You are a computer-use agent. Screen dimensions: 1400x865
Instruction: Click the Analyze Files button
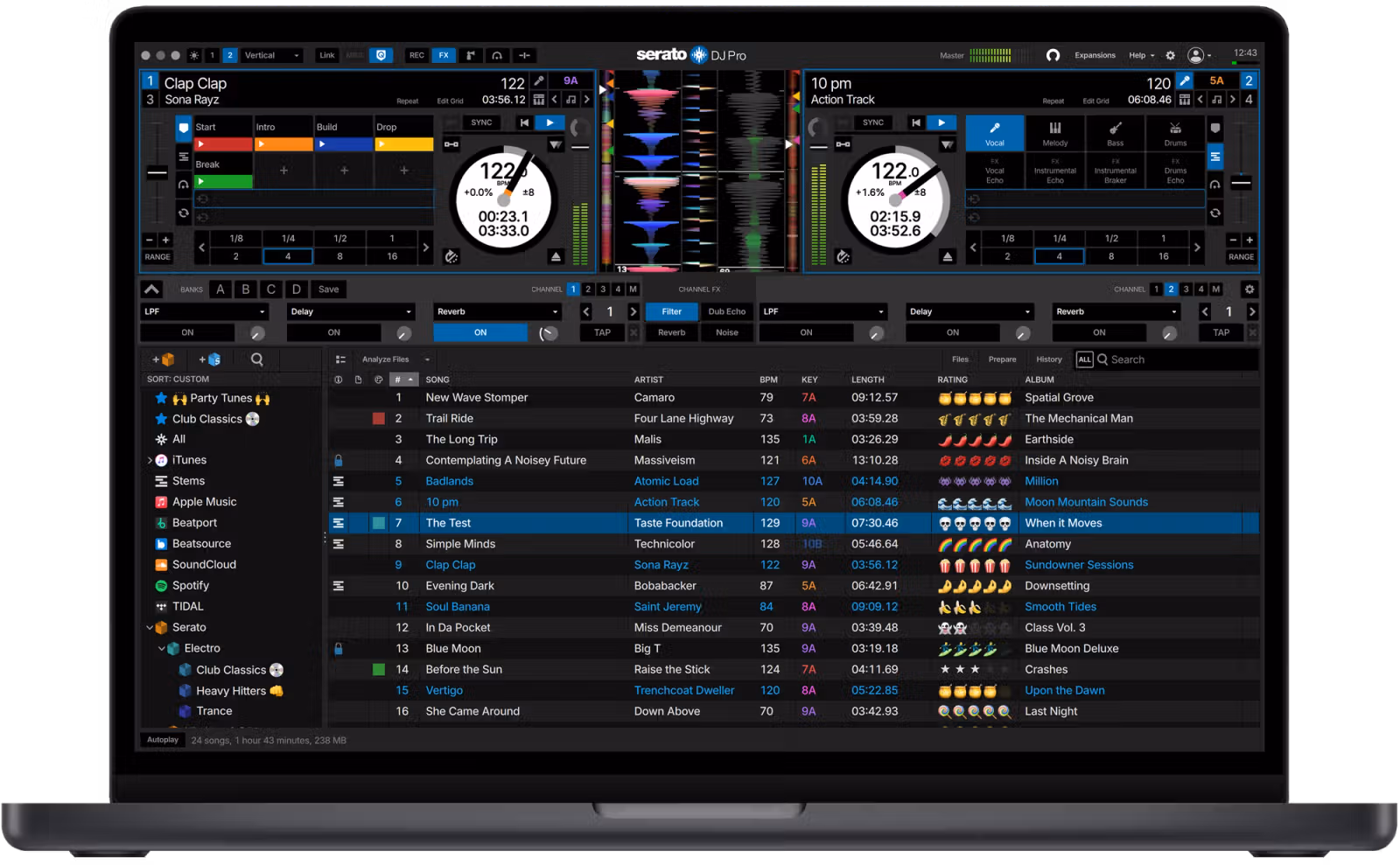385,359
